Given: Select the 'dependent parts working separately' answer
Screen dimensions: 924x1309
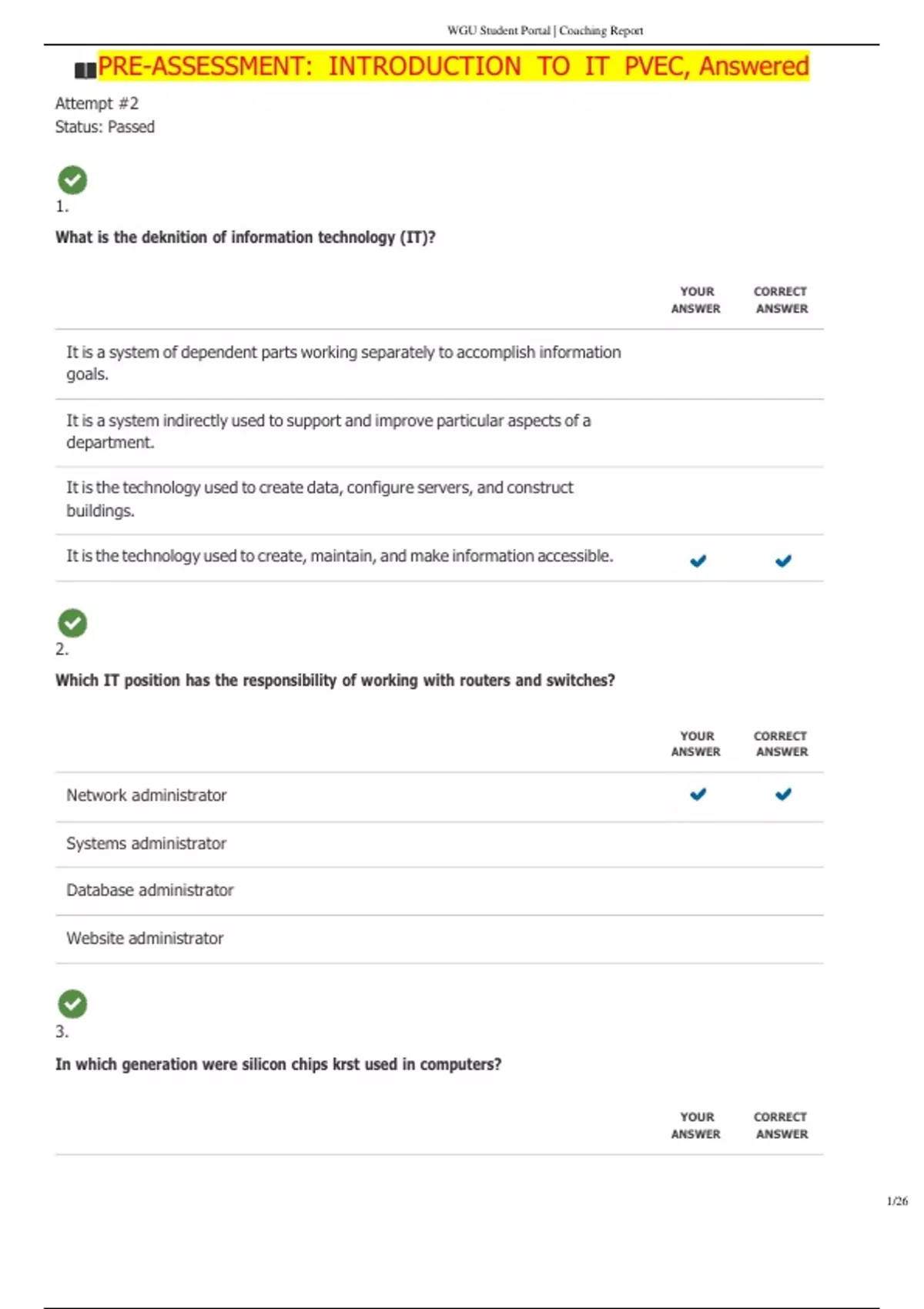Looking at the screenshot, I should [343, 363].
